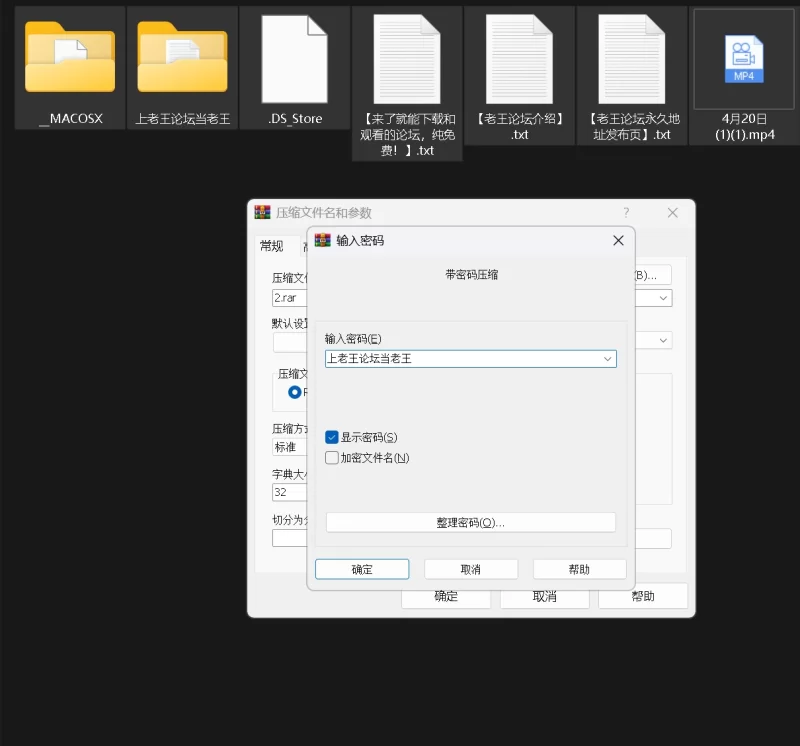Click the WinRAR icon in the 输入密码 title bar
Image resolution: width=800 pixels, height=746 pixels.
(322, 240)
